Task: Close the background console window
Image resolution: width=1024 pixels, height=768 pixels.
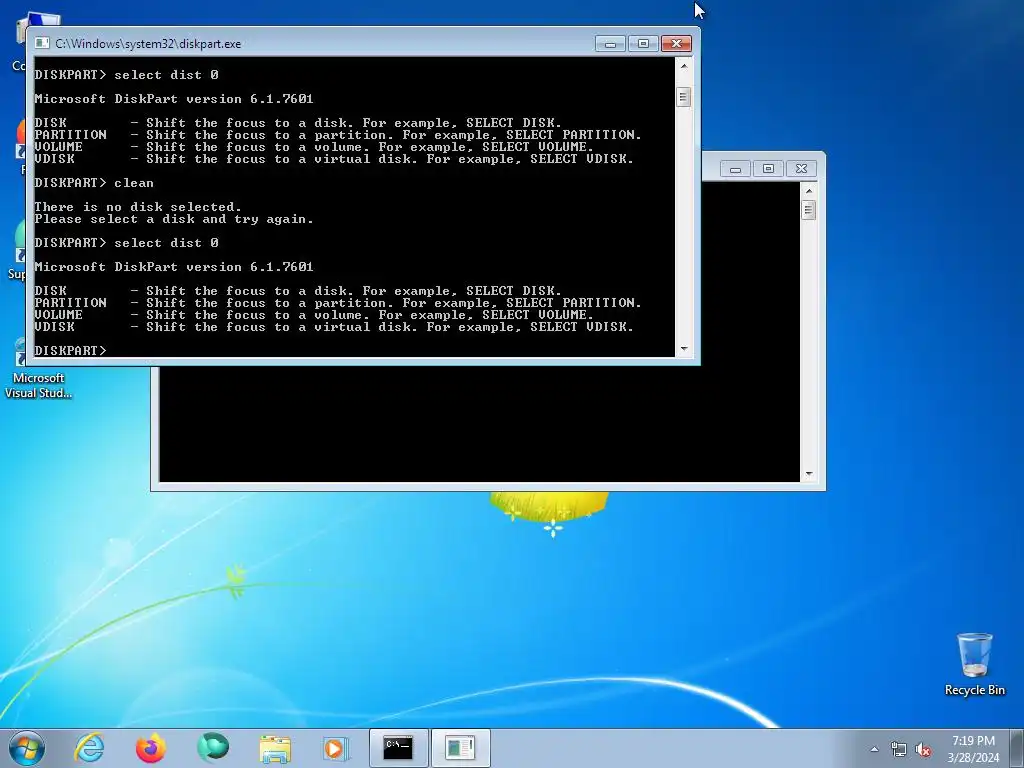Action: (801, 169)
